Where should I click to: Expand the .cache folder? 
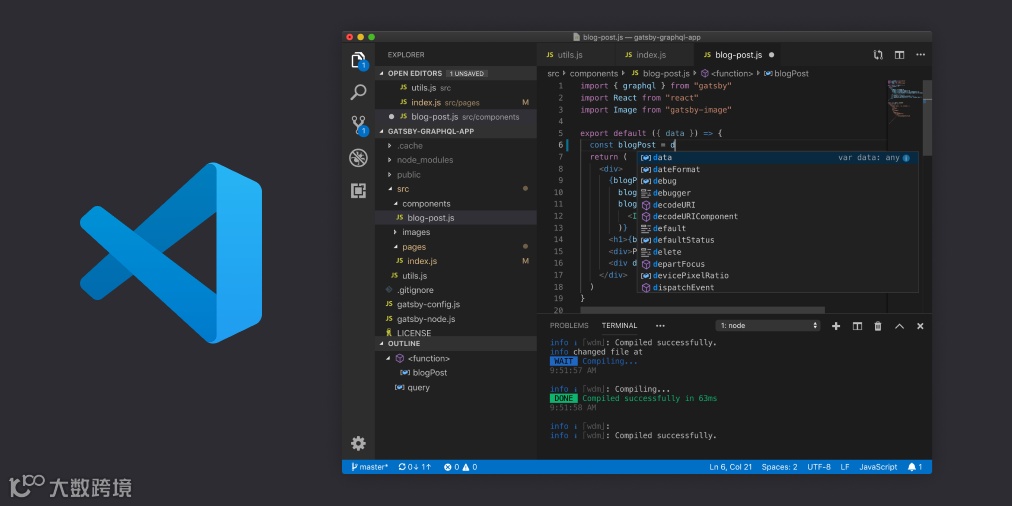click(456, 146)
